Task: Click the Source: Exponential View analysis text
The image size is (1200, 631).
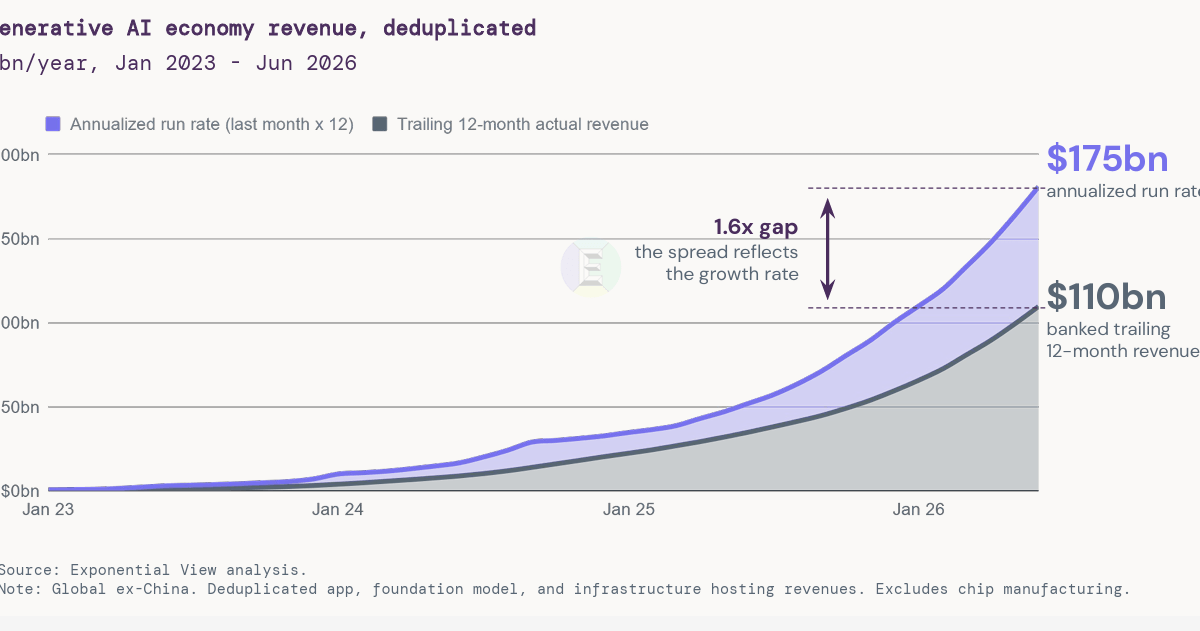Action: point(153,569)
